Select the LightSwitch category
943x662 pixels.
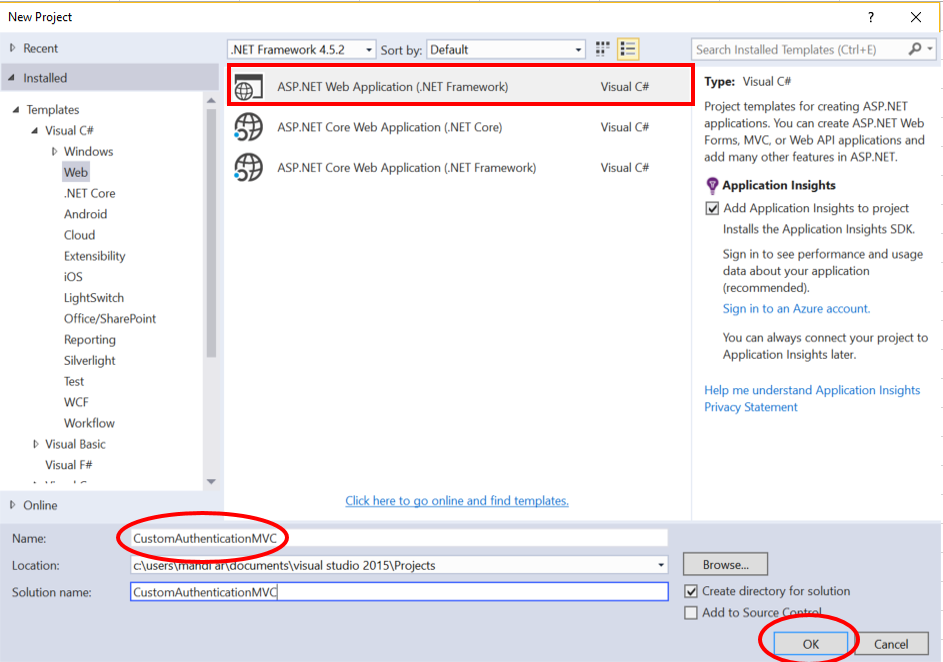[94, 298]
